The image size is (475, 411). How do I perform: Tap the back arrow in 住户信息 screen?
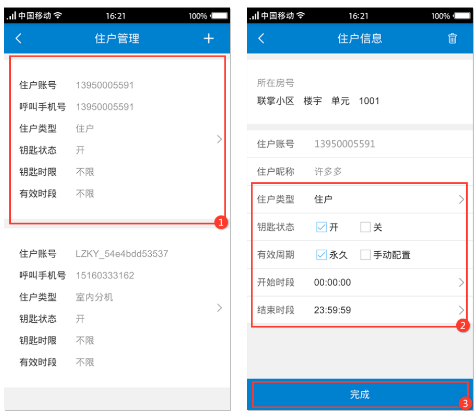click(261, 38)
